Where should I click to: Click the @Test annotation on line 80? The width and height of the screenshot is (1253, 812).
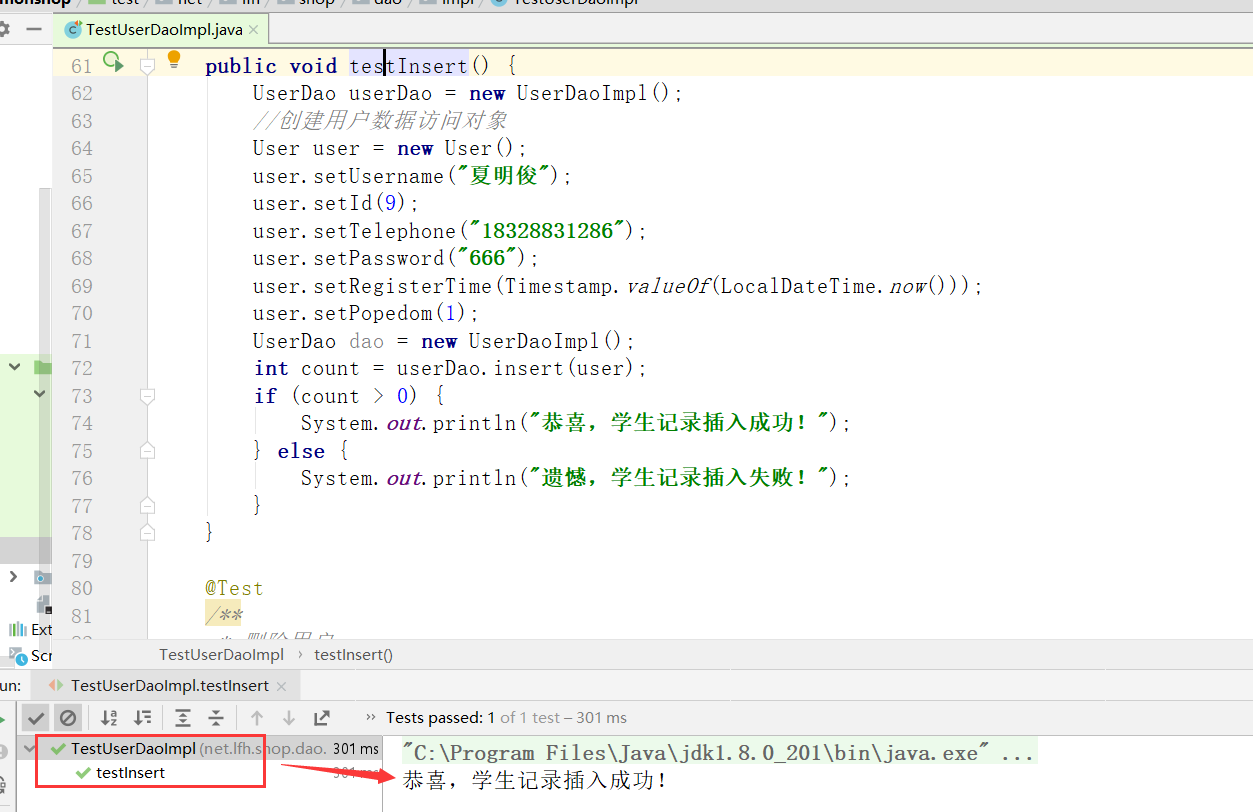pos(235,588)
